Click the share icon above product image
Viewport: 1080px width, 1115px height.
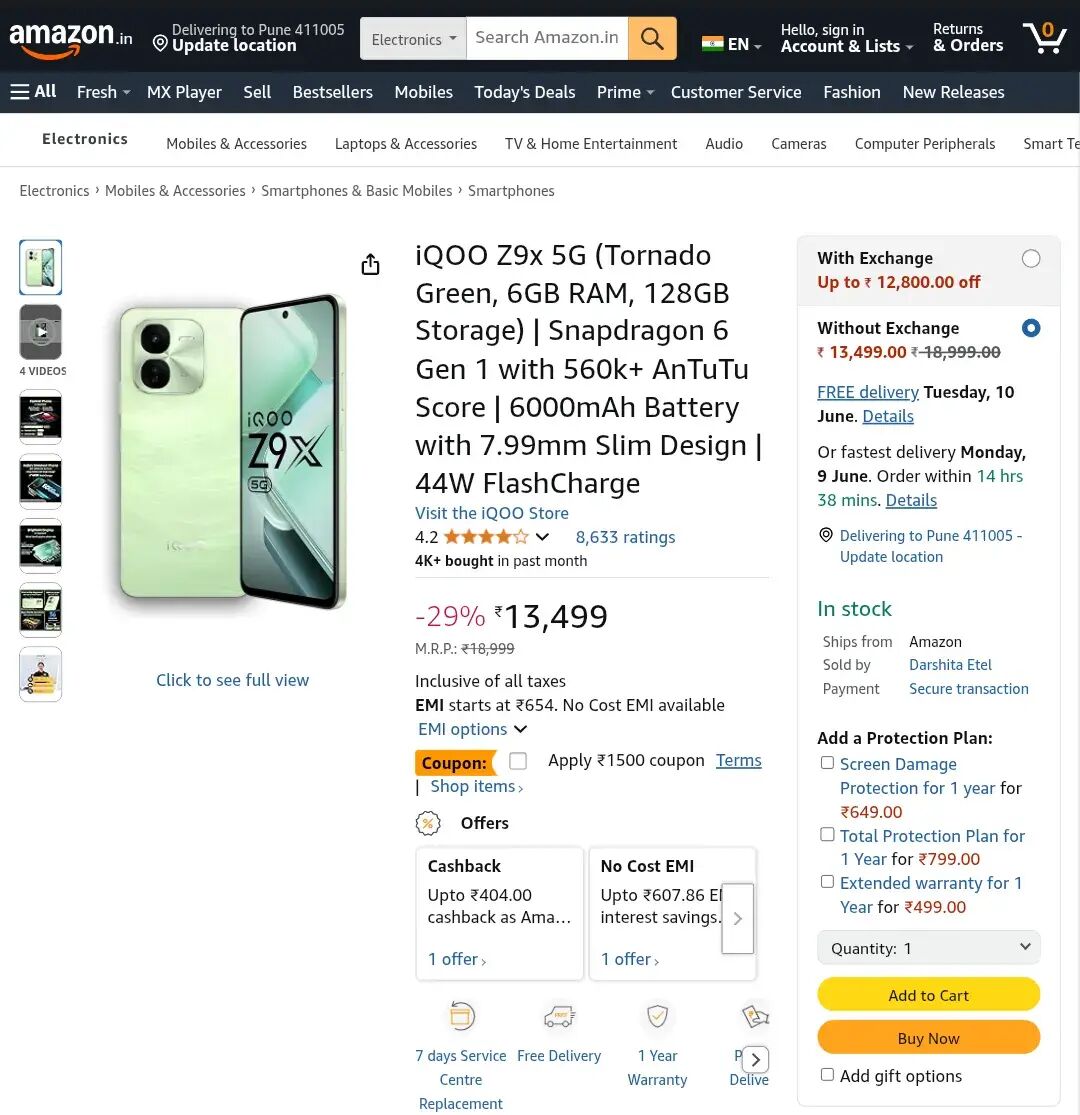click(x=370, y=264)
